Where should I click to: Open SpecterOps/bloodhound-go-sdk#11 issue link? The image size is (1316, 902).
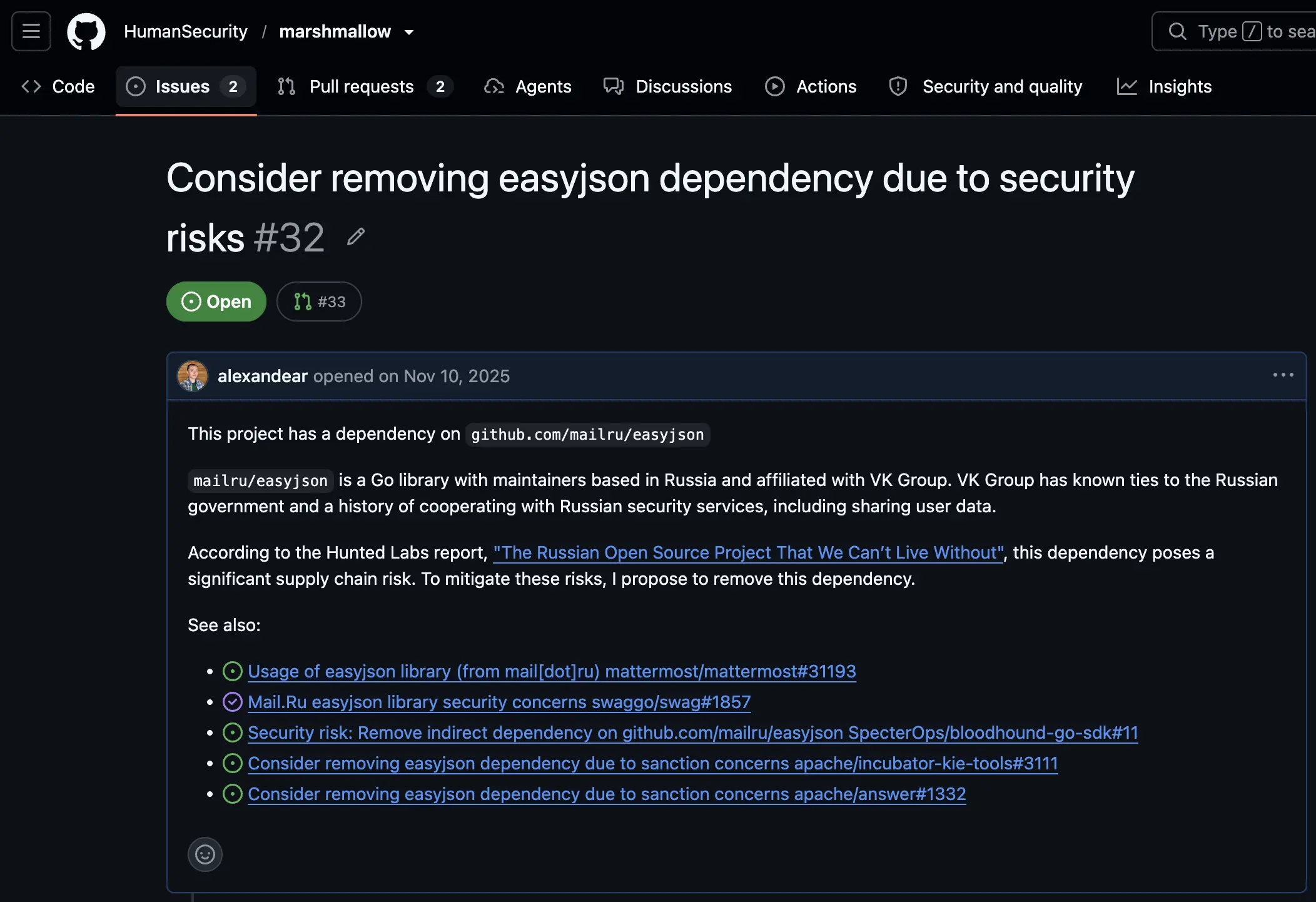pyautogui.click(x=693, y=732)
